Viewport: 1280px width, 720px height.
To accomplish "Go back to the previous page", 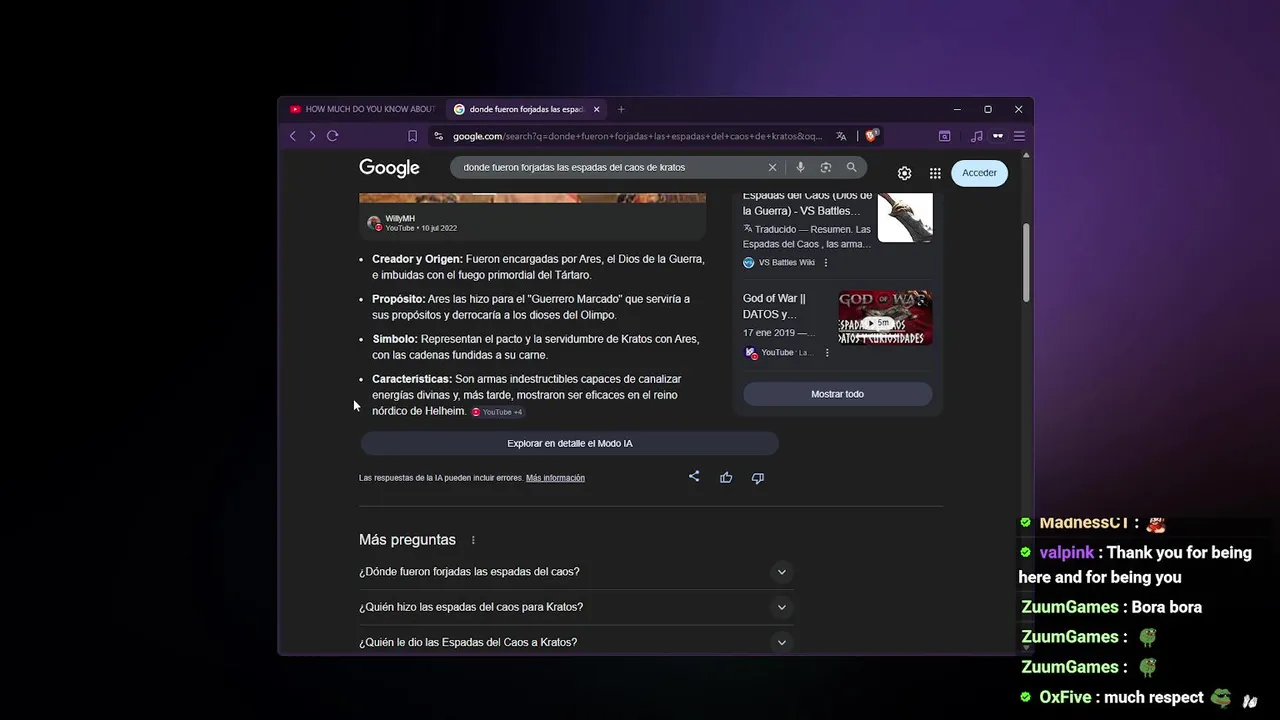I will coord(293,136).
